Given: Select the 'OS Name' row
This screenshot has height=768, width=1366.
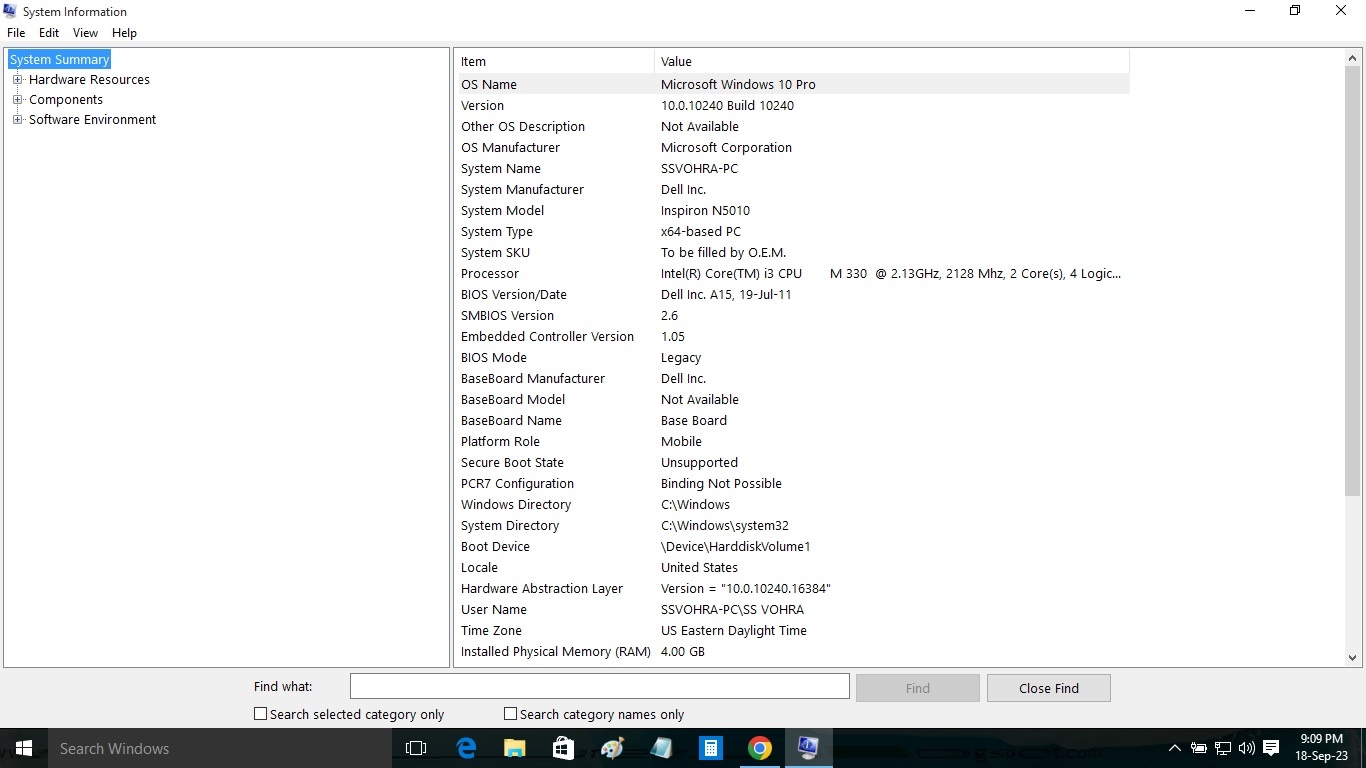Looking at the screenshot, I should (794, 85).
